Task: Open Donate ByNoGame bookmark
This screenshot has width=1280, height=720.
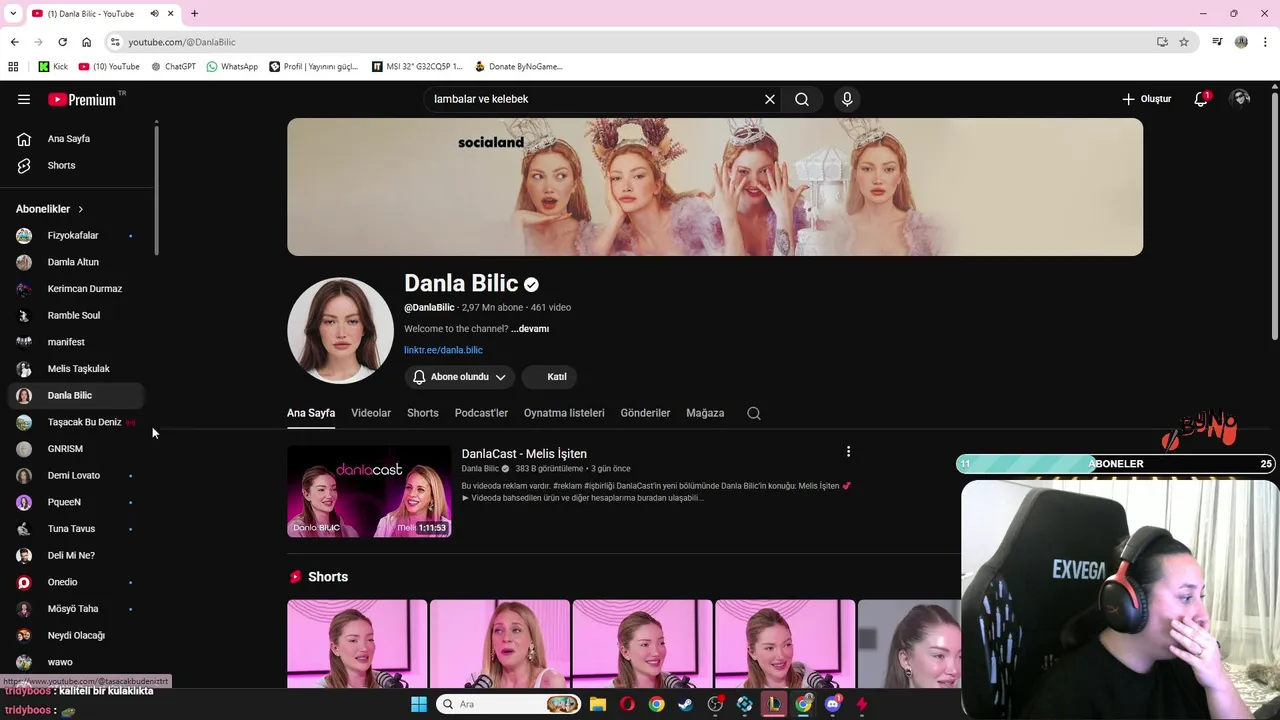Action: point(518,67)
